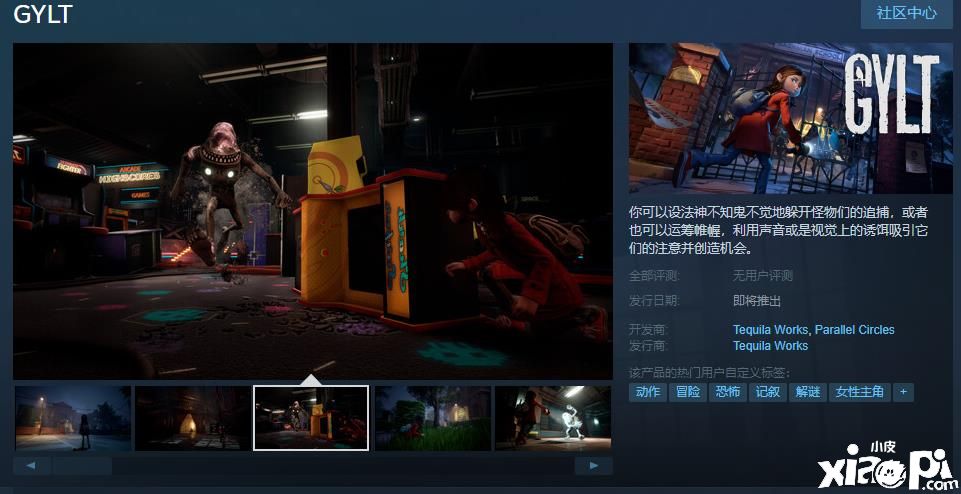Click the 该产品的热门用户自定义标签 label
Screen dimensions: 961x494
pos(709,373)
